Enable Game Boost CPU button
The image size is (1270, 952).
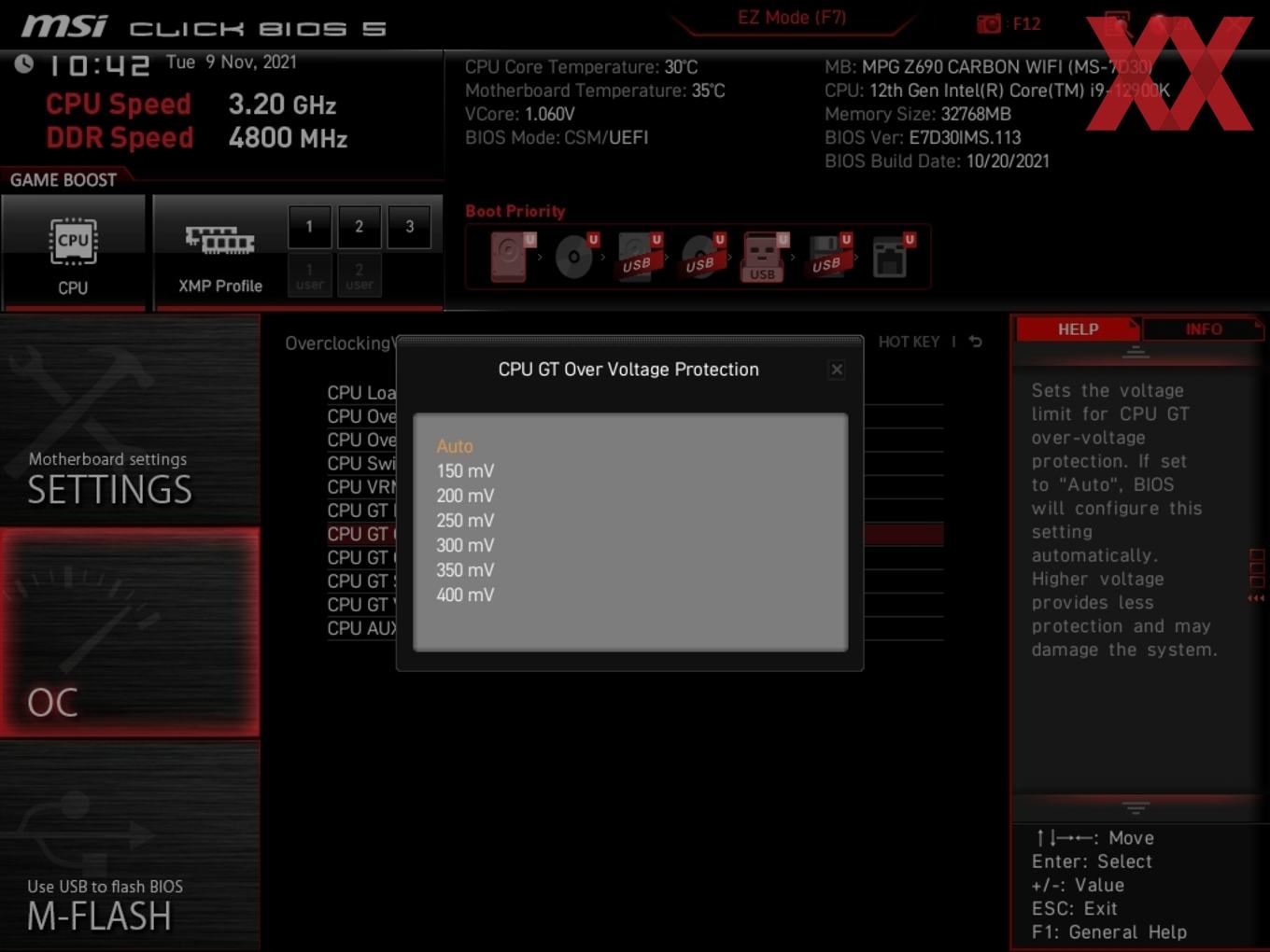pos(73,252)
